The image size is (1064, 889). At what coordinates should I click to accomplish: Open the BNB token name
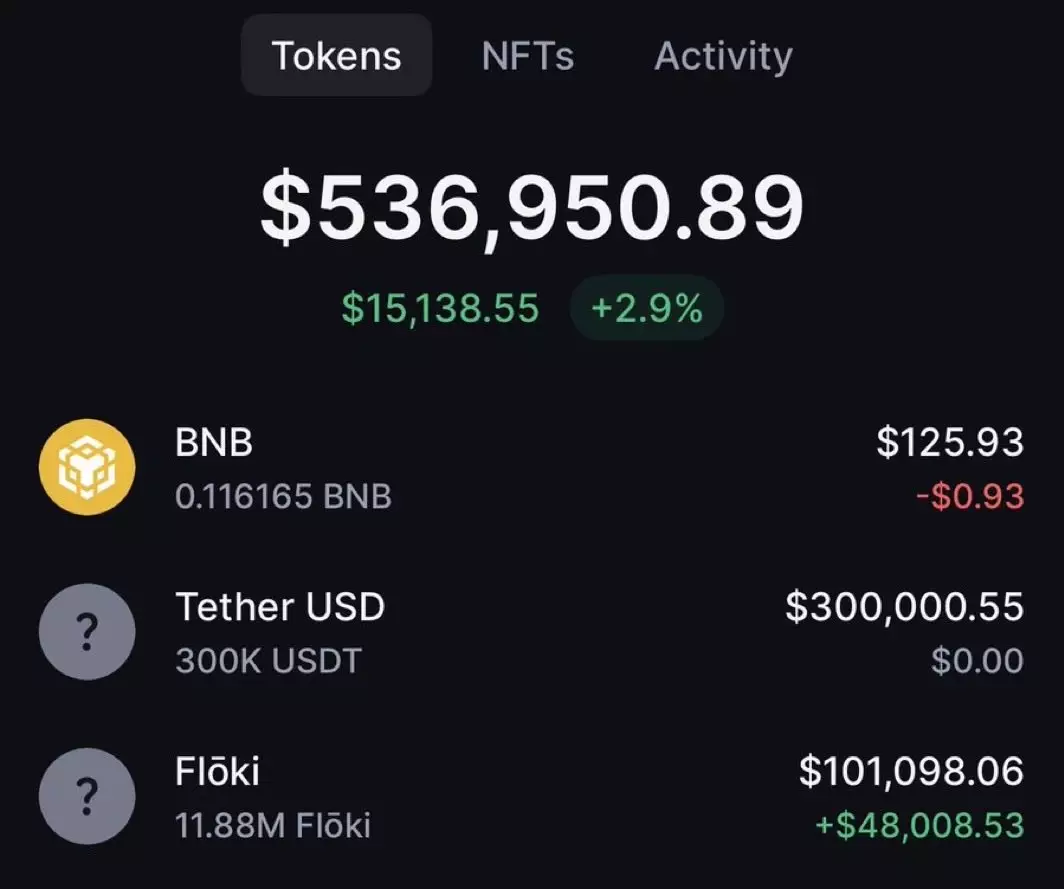point(214,443)
